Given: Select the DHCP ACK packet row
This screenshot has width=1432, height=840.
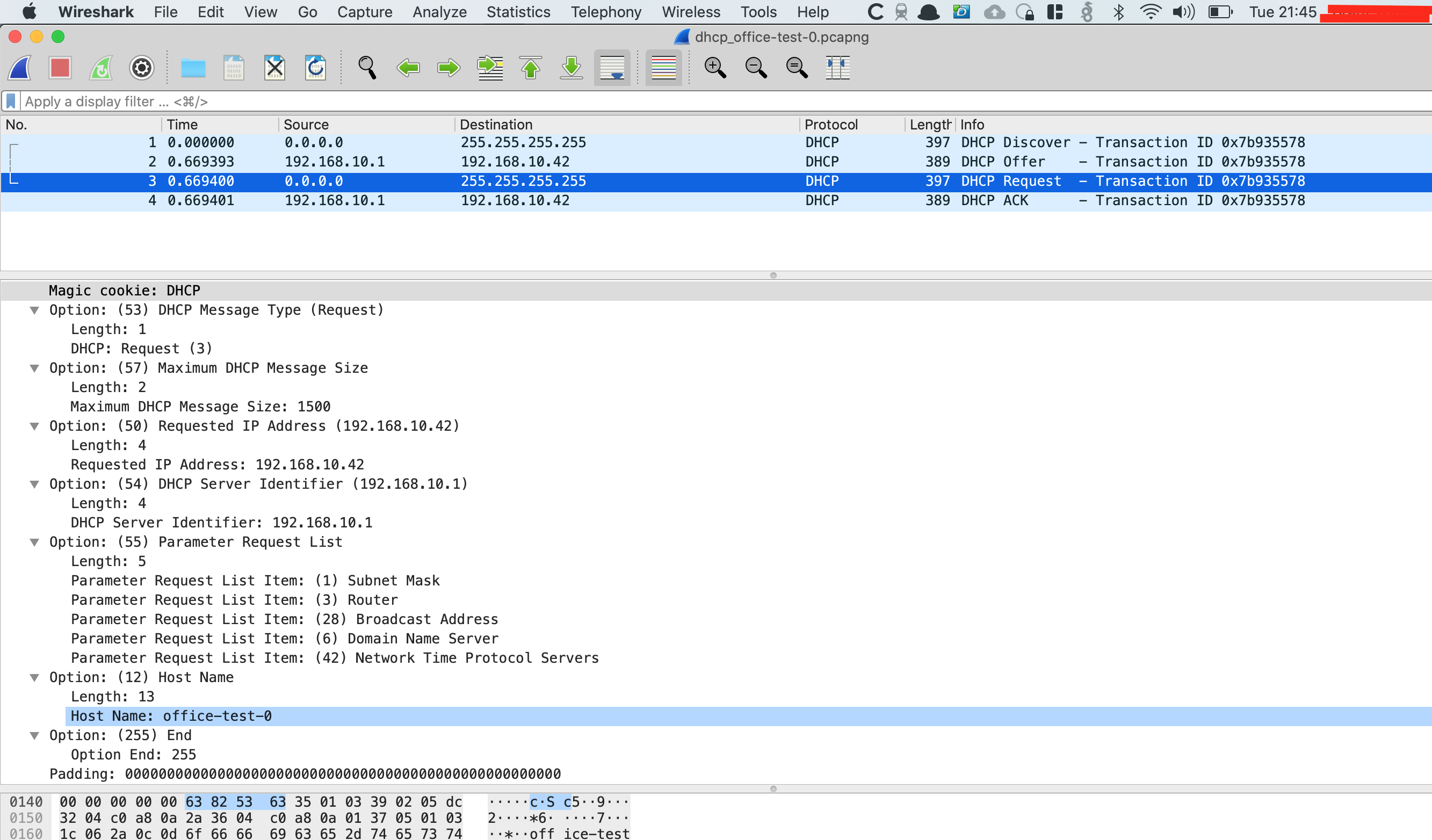Looking at the screenshot, I should 568,201.
